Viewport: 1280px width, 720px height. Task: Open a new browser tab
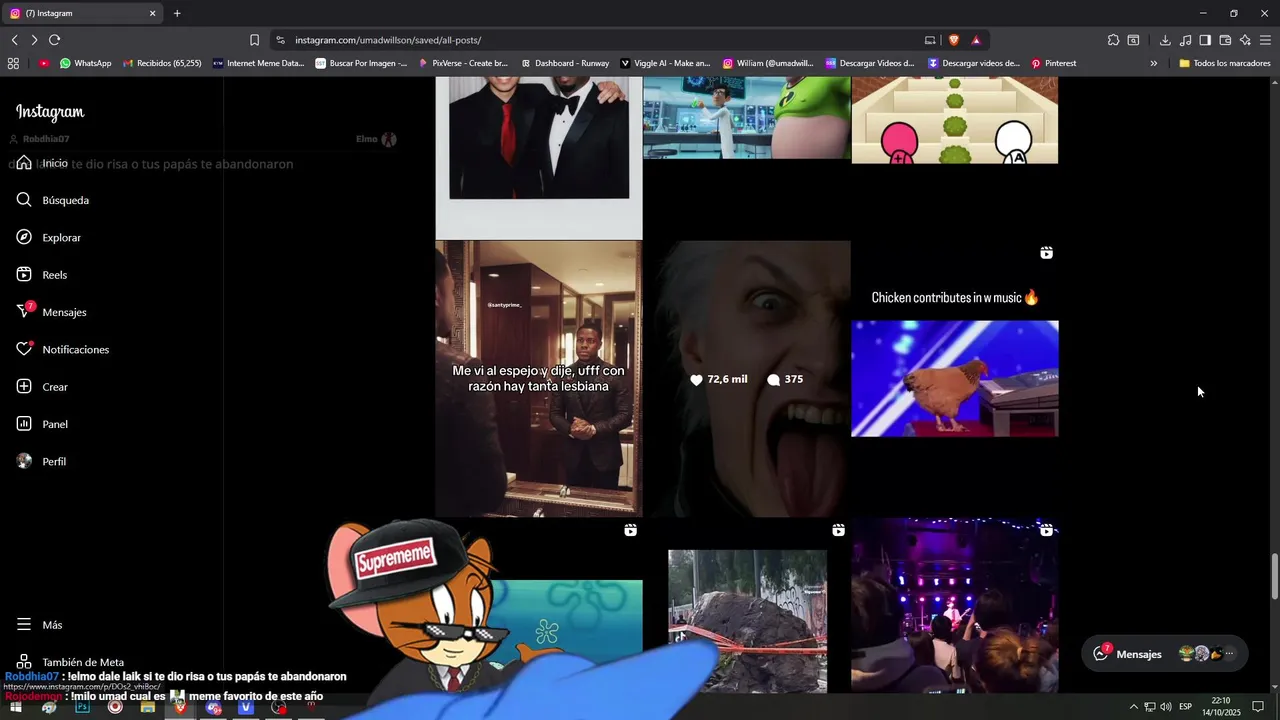(177, 14)
